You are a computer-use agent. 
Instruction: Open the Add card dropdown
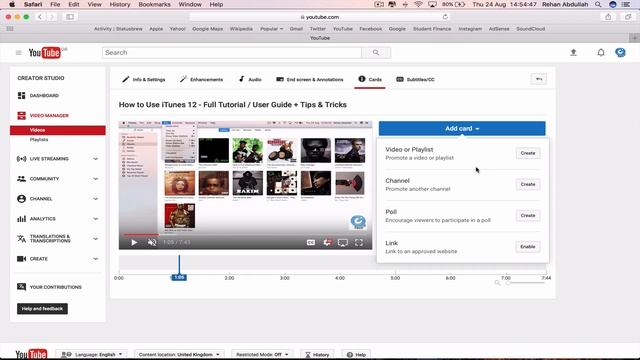462,128
